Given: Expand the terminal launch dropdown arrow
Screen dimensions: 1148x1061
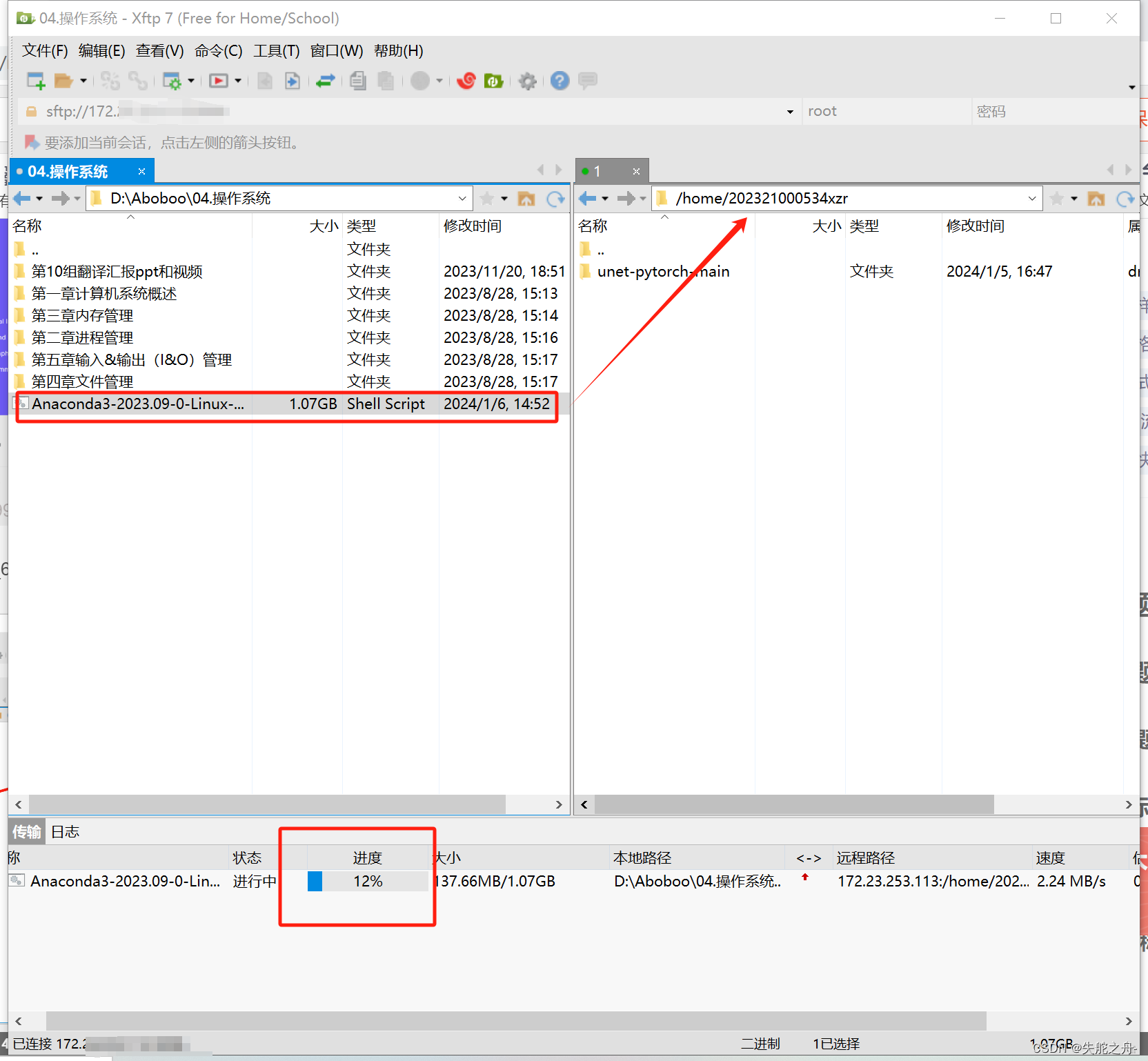Looking at the screenshot, I should (238, 81).
